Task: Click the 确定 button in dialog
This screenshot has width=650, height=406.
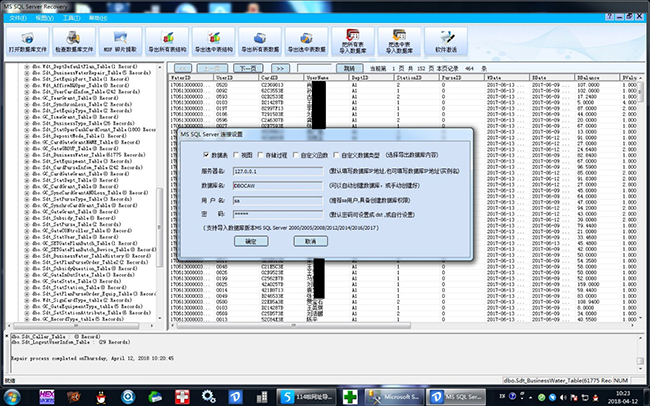Action: 251,241
